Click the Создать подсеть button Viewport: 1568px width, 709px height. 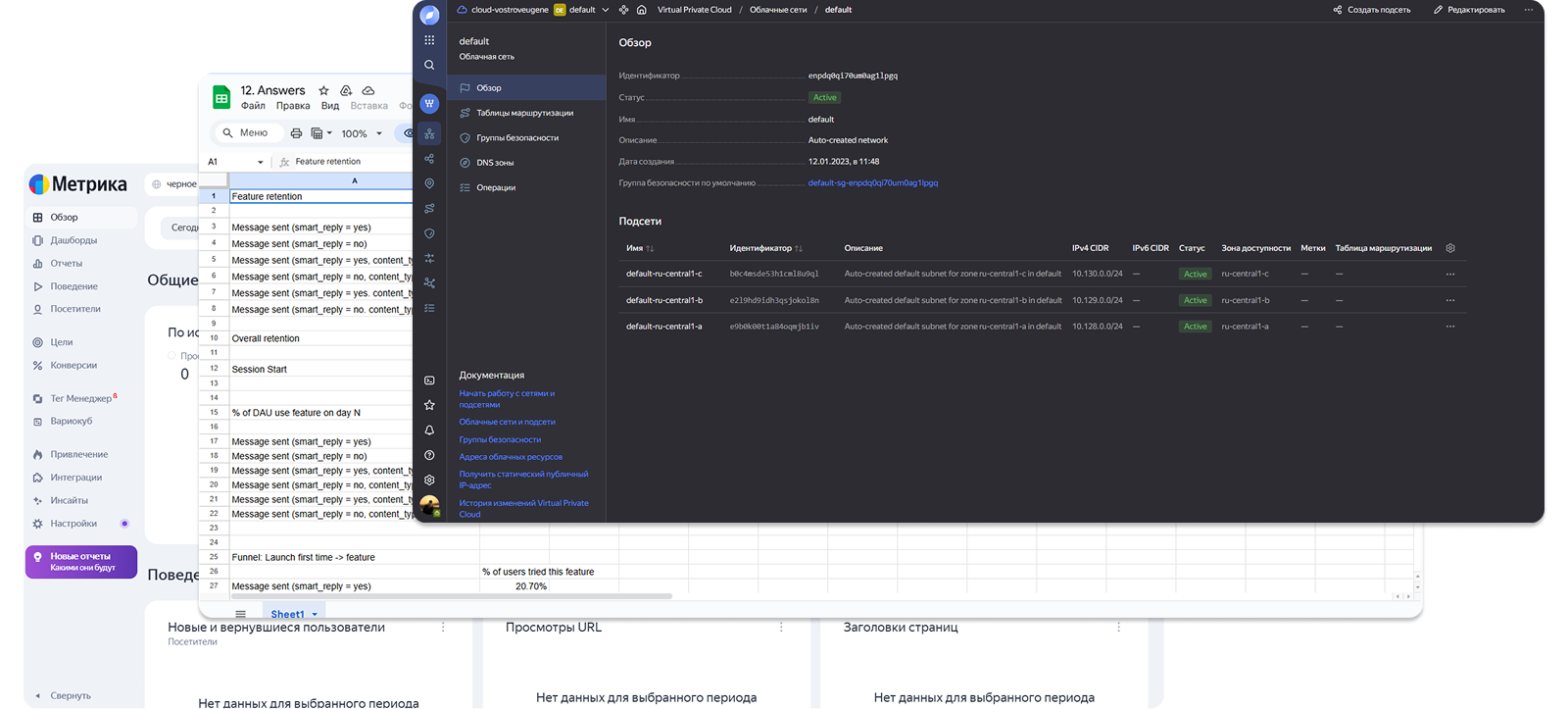1372,10
